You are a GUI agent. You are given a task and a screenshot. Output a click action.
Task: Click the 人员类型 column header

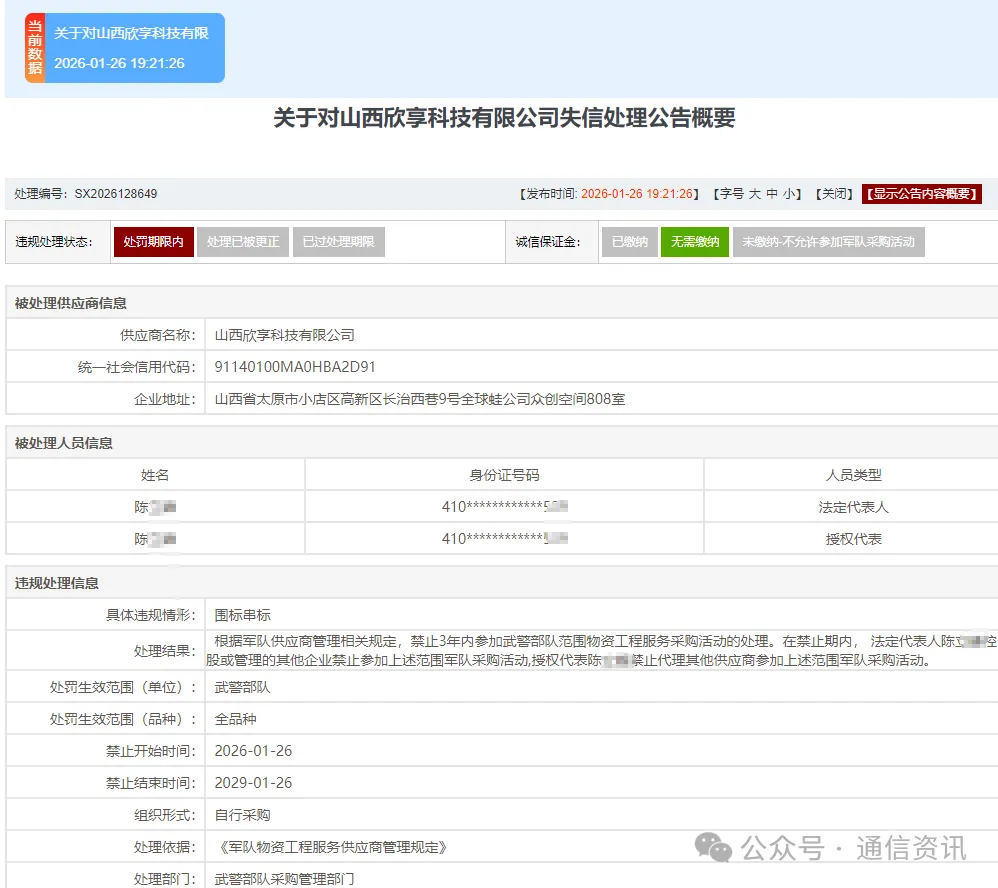coord(853,475)
